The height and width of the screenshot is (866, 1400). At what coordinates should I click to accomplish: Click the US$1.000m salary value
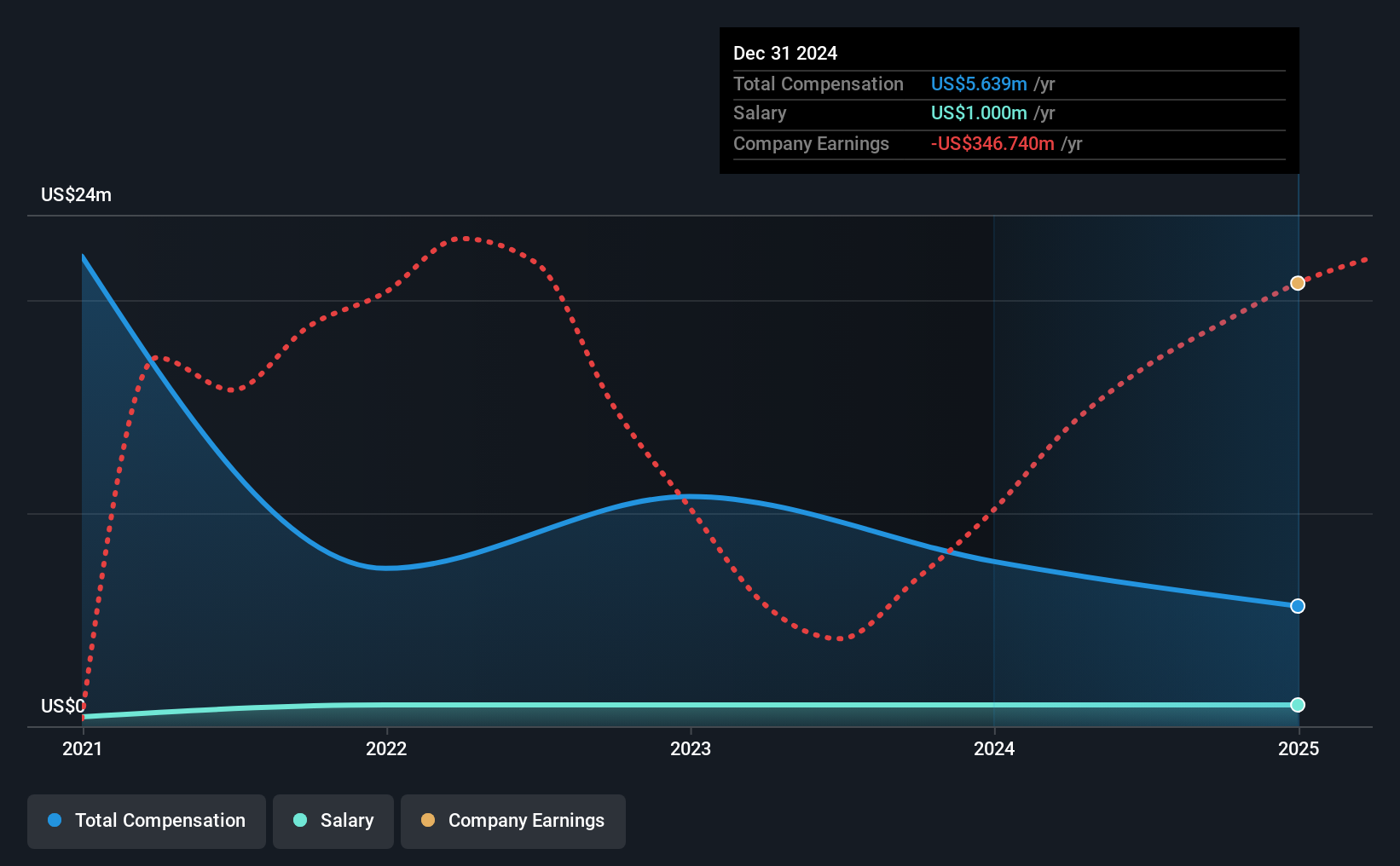(x=979, y=113)
